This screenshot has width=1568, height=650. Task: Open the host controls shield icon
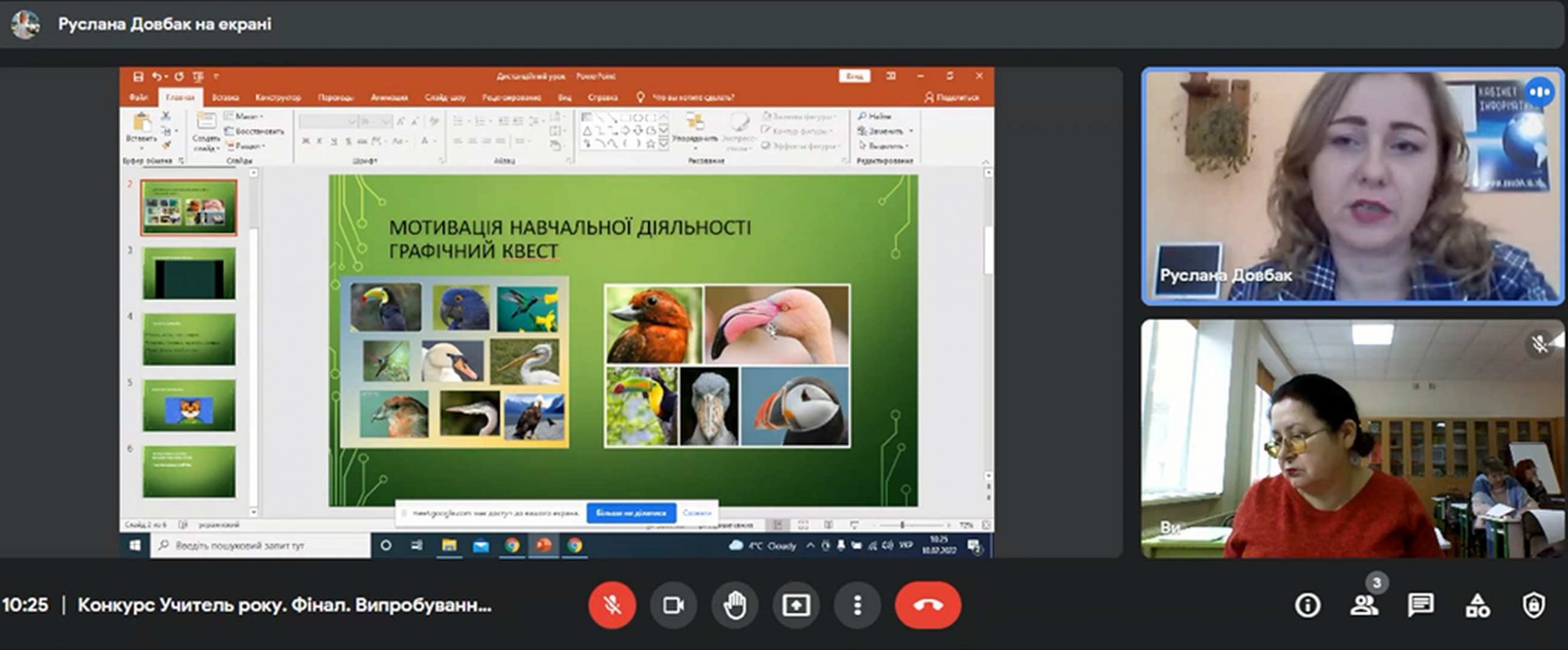[x=1534, y=606]
